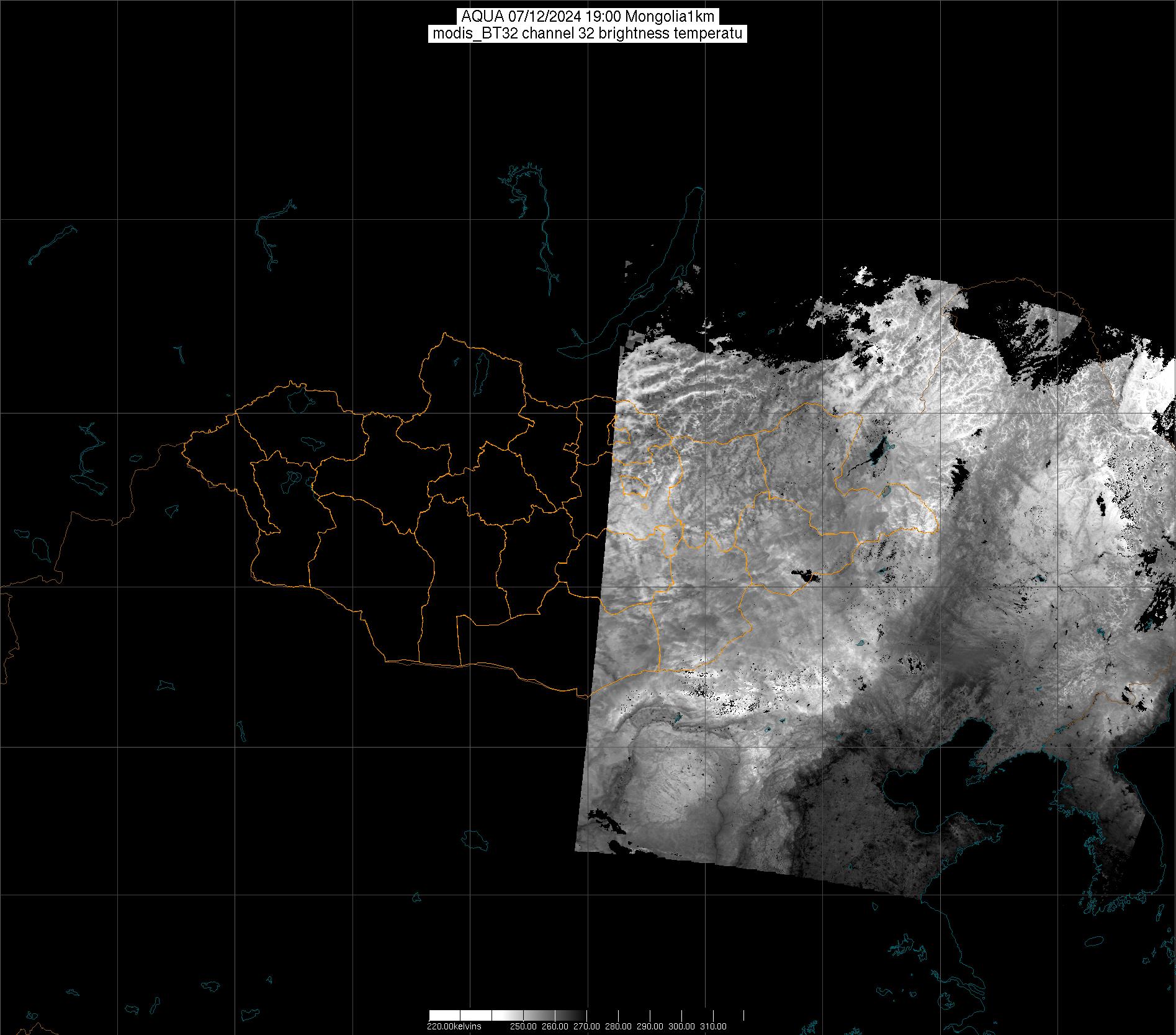Click the "270.00" color bar label
The height and width of the screenshot is (1035, 1176).
586,1026
